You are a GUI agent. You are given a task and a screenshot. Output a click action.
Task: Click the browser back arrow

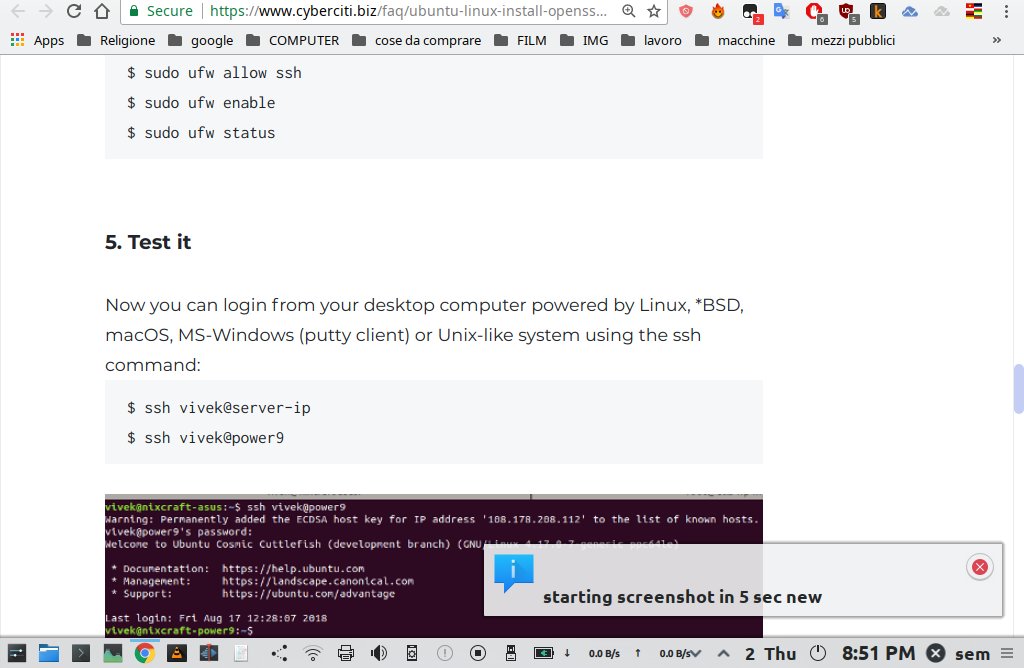[x=18, y=11]
